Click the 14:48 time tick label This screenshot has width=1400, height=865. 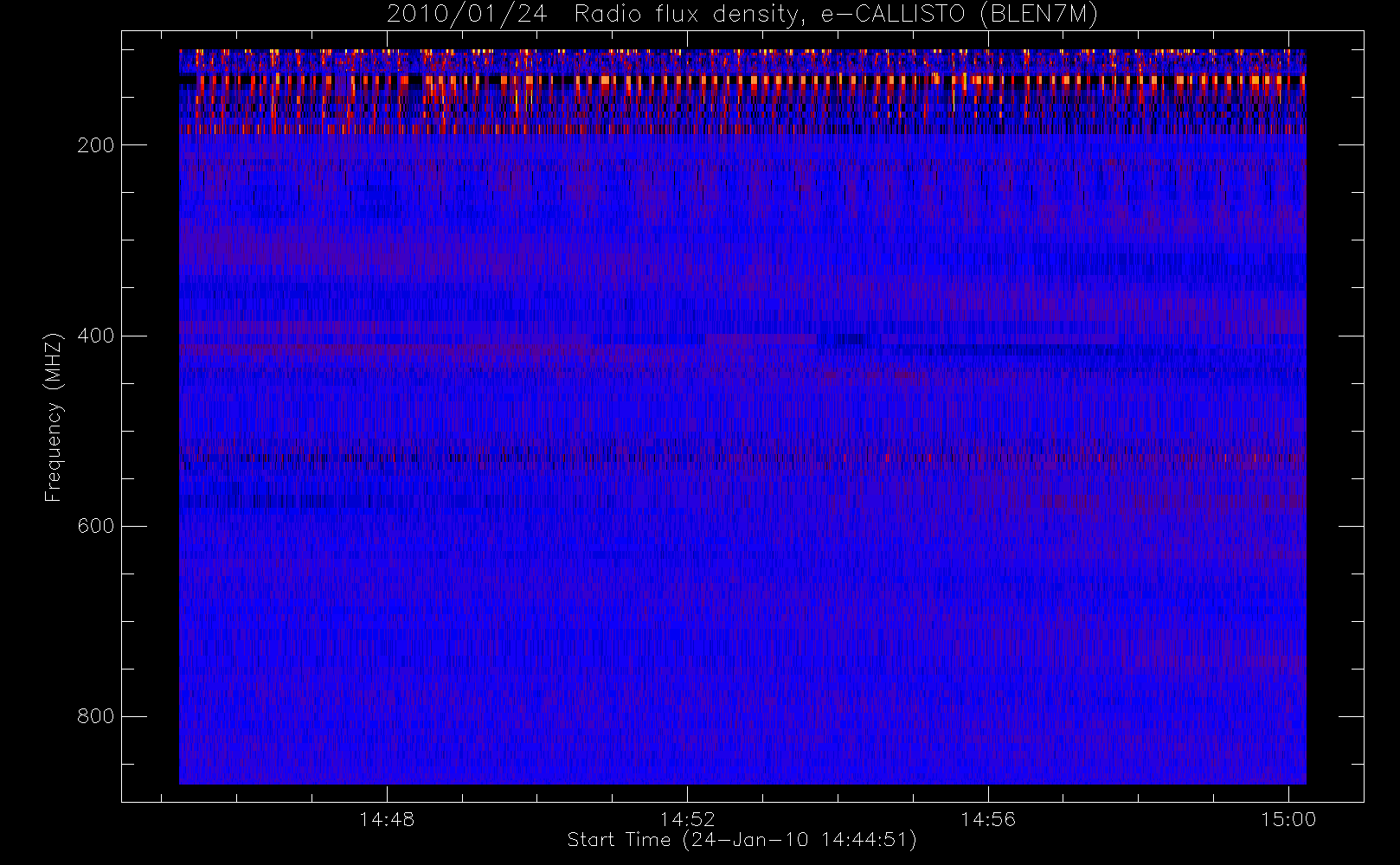pos(387,819)
